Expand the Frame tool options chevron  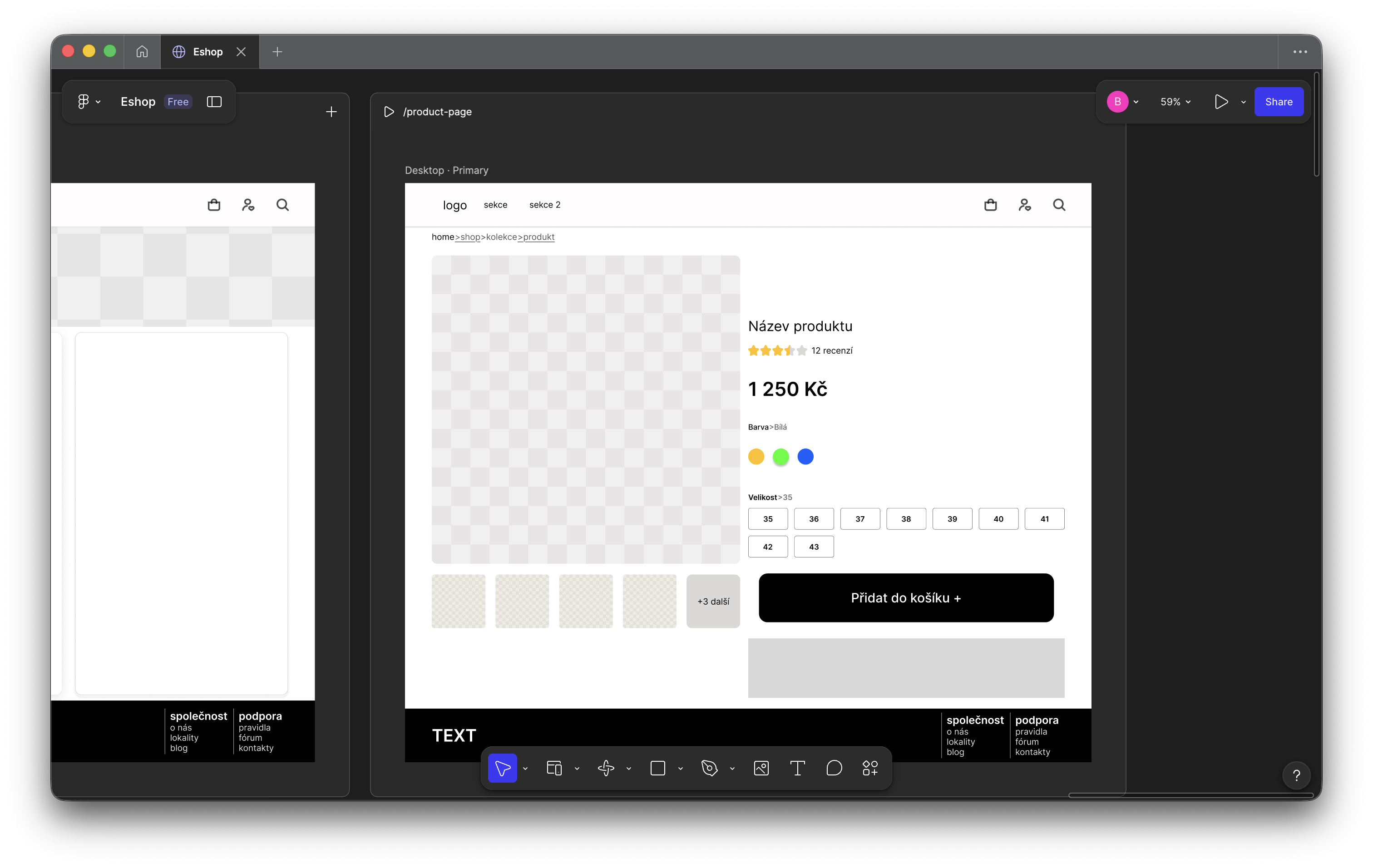[x=577, y=769]
